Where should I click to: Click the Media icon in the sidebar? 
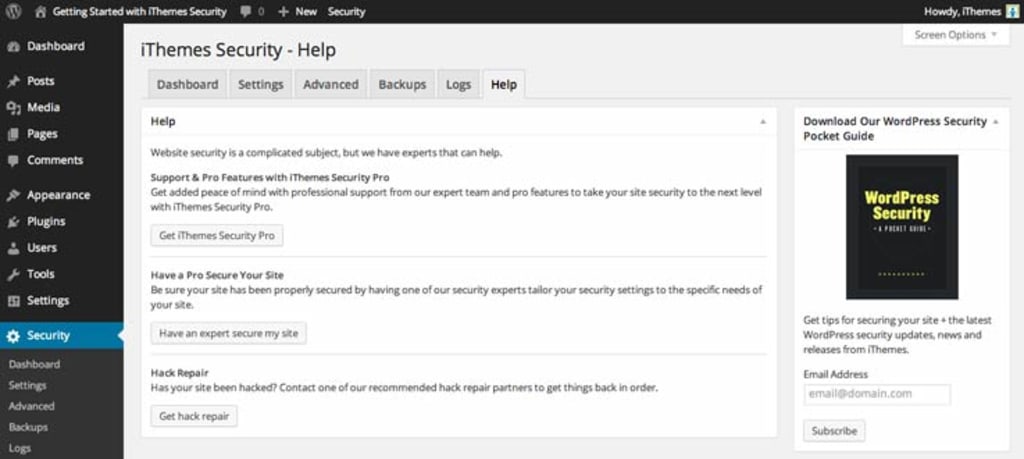(x=13, y=108)
